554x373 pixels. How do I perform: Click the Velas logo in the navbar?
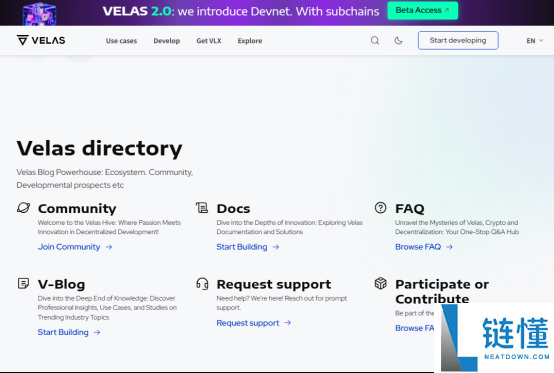point(41,40)
